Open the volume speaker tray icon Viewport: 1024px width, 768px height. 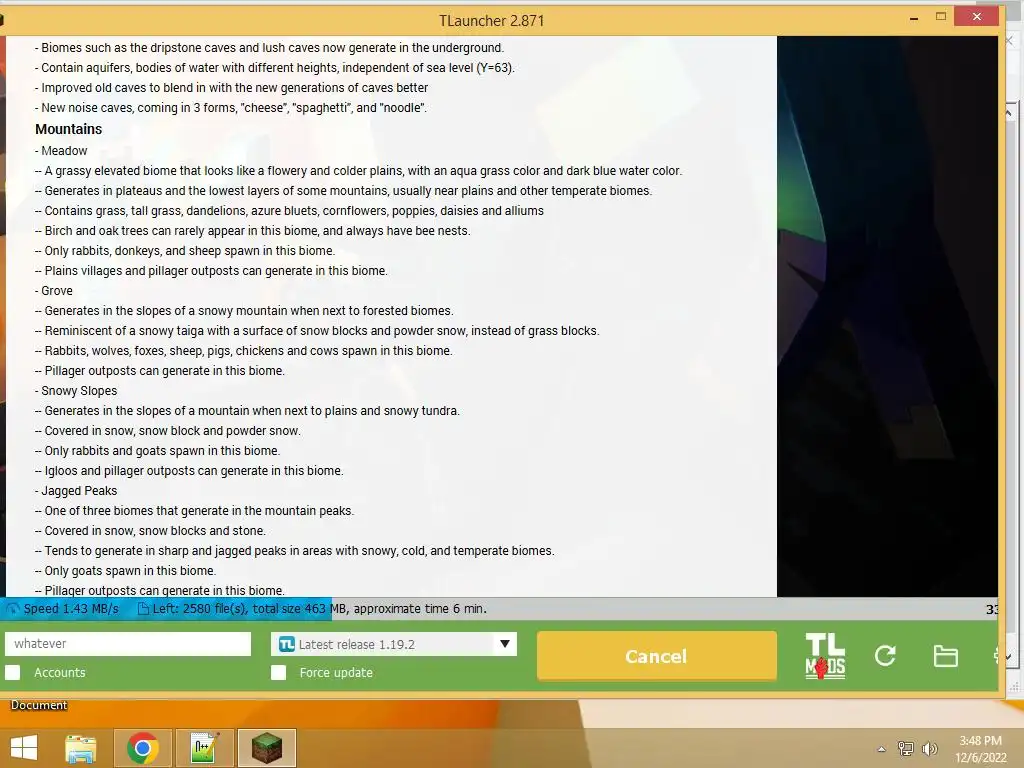tap(929, 749)
